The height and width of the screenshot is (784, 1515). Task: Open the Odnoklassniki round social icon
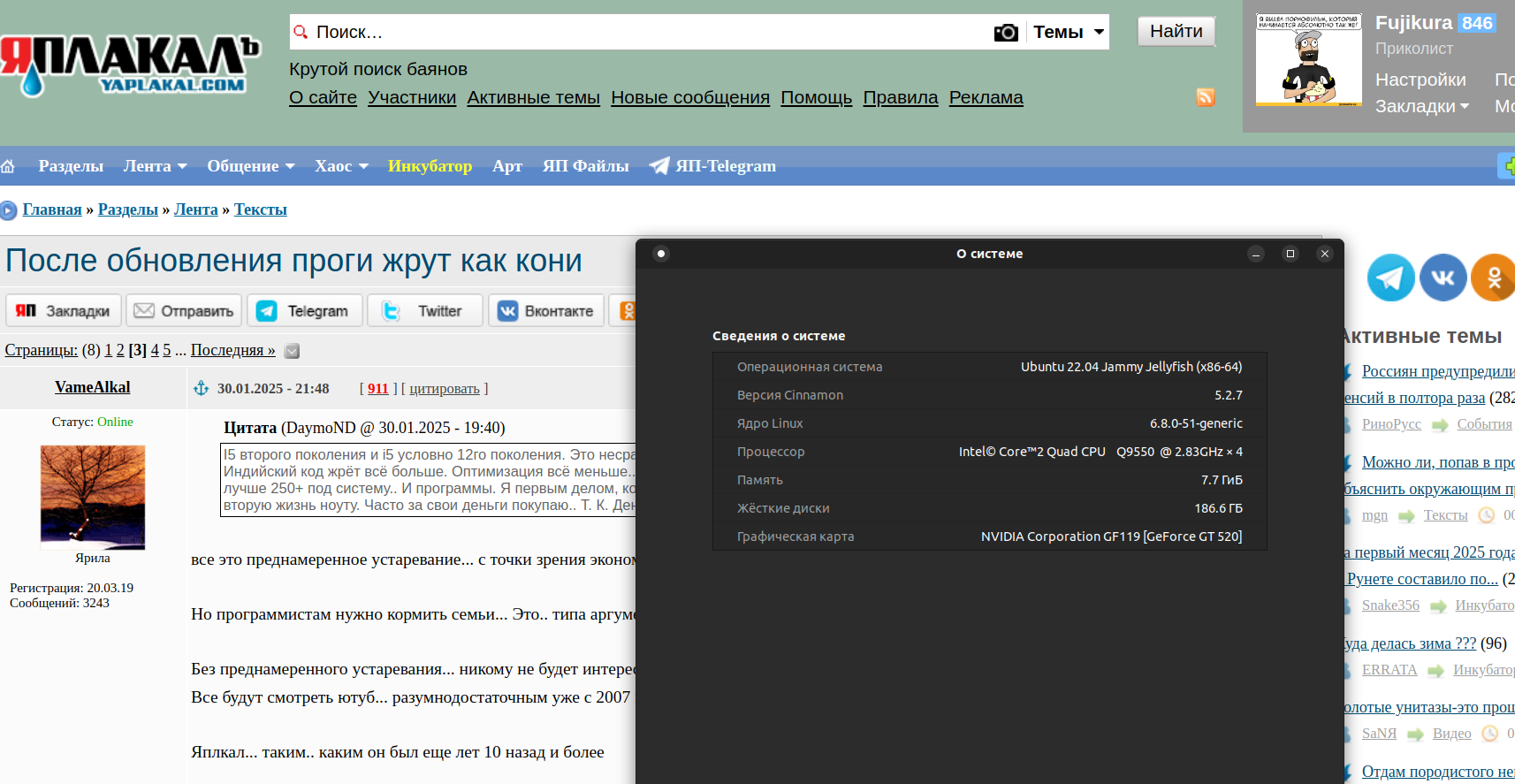coord(1494,278)
